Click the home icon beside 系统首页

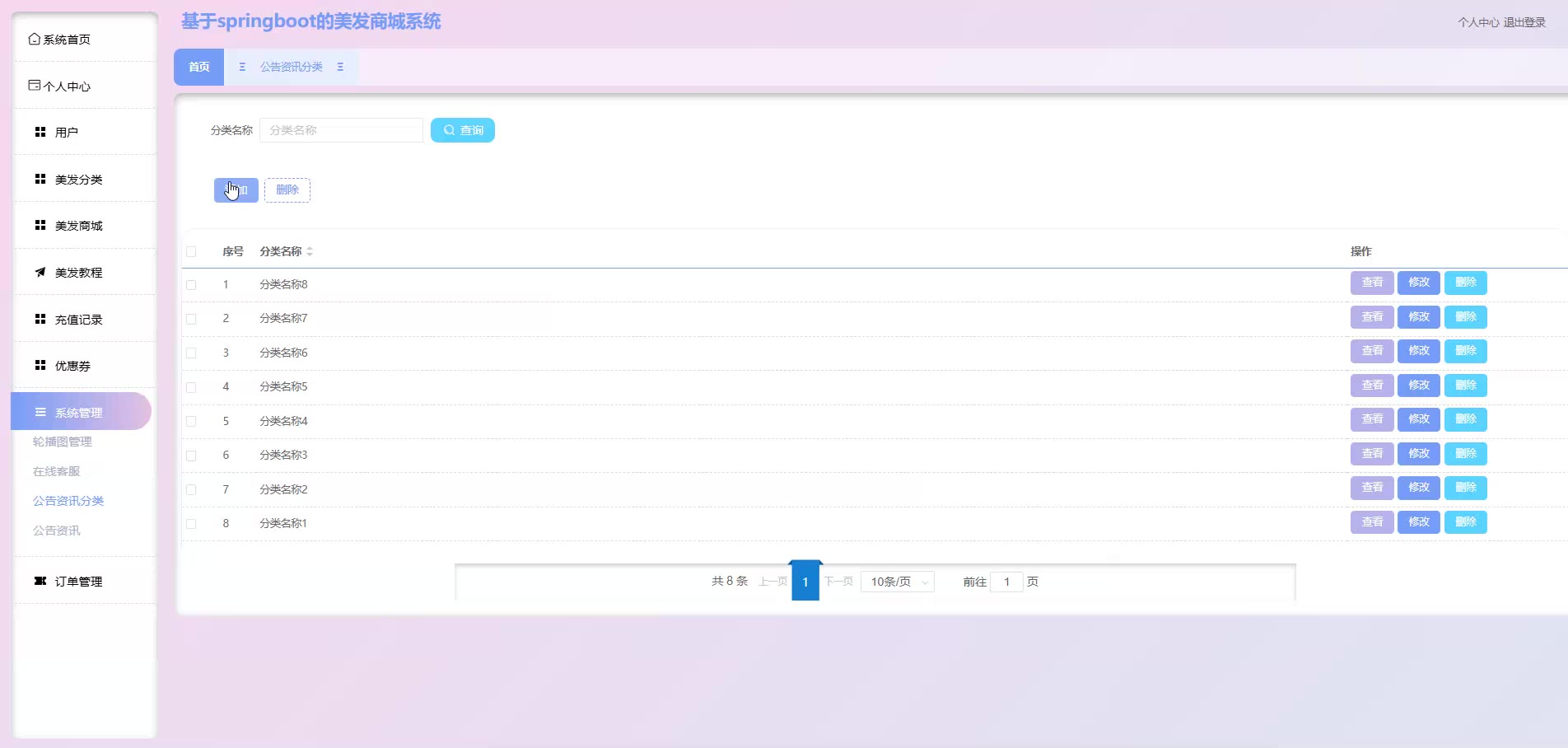click(x=34, y=39)
